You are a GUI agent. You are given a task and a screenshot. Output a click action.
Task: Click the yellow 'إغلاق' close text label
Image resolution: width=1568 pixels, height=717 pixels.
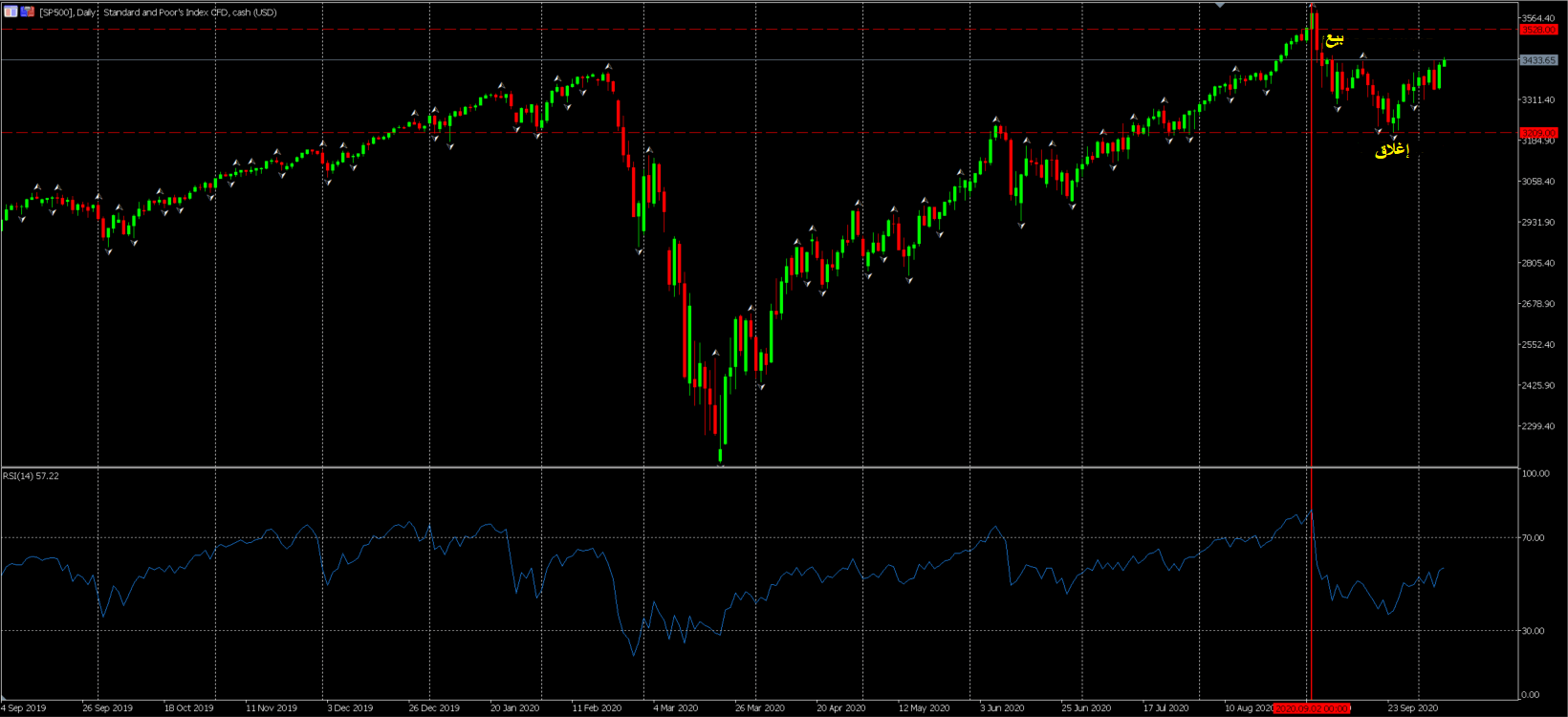1391,150
